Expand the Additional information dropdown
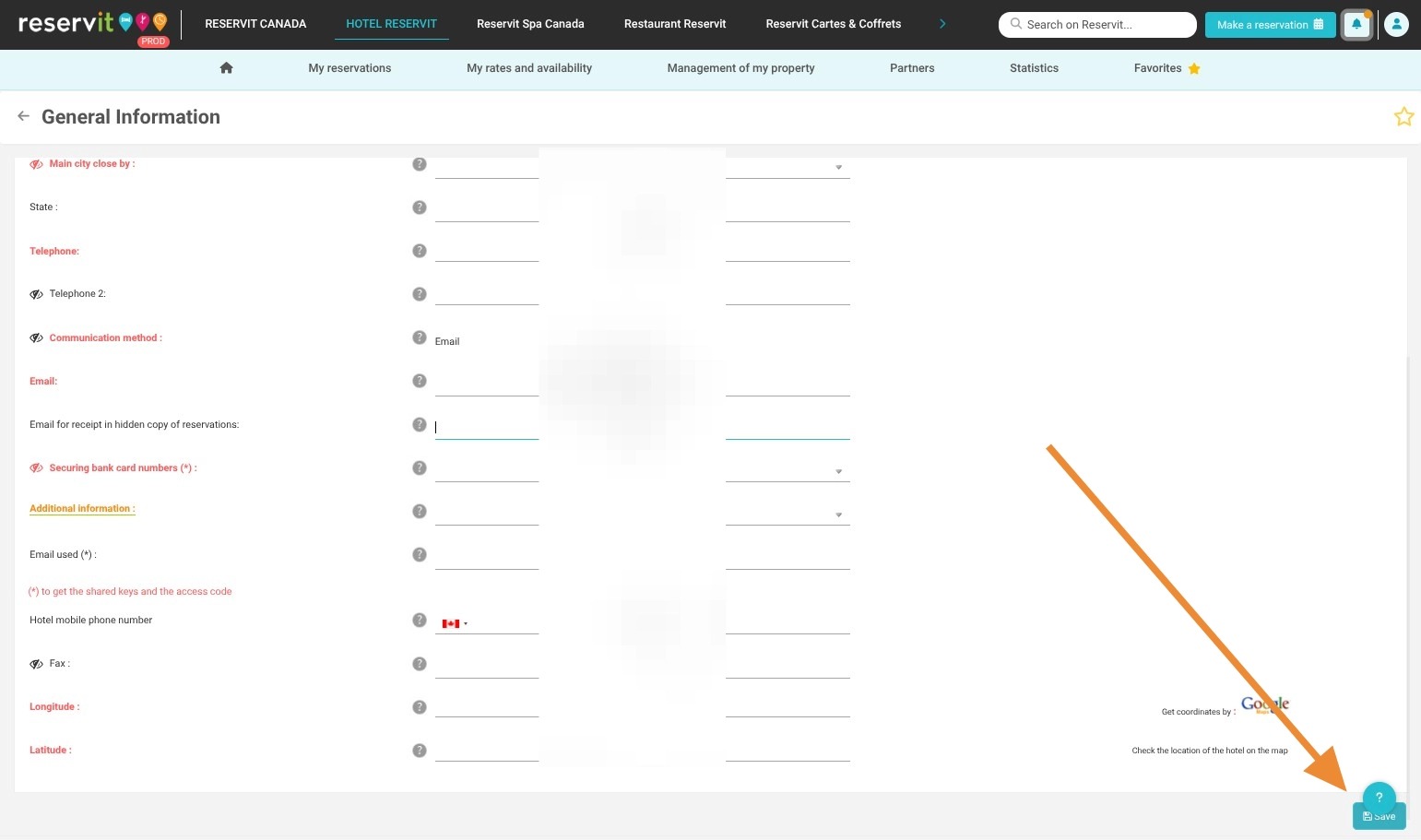The width and height of the screenshot is (1421, 840). (838, 515)
